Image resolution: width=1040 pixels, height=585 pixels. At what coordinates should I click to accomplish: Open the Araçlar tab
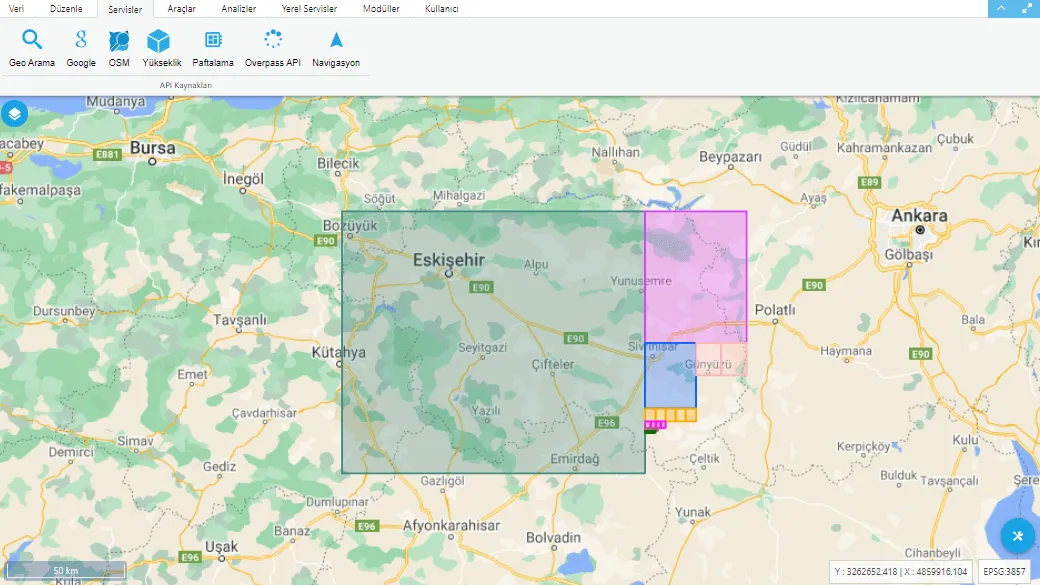pos(182,9)
